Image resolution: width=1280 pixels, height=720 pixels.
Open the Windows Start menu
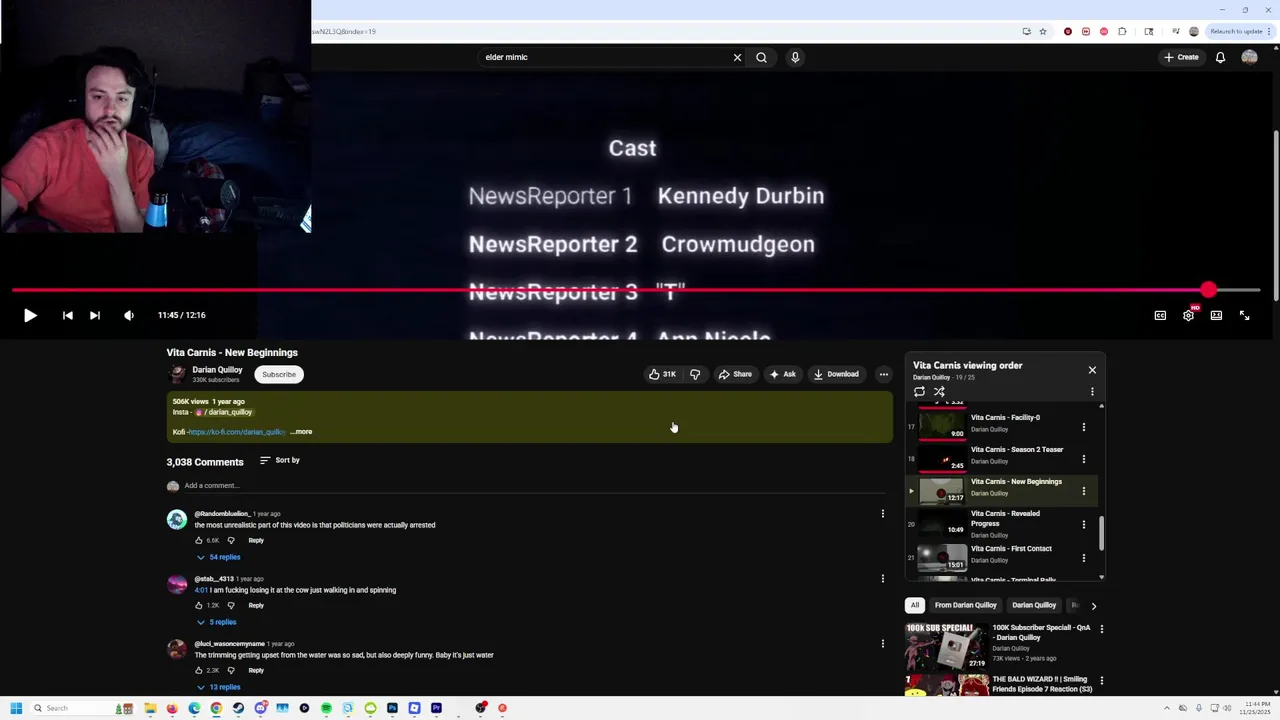16,708
